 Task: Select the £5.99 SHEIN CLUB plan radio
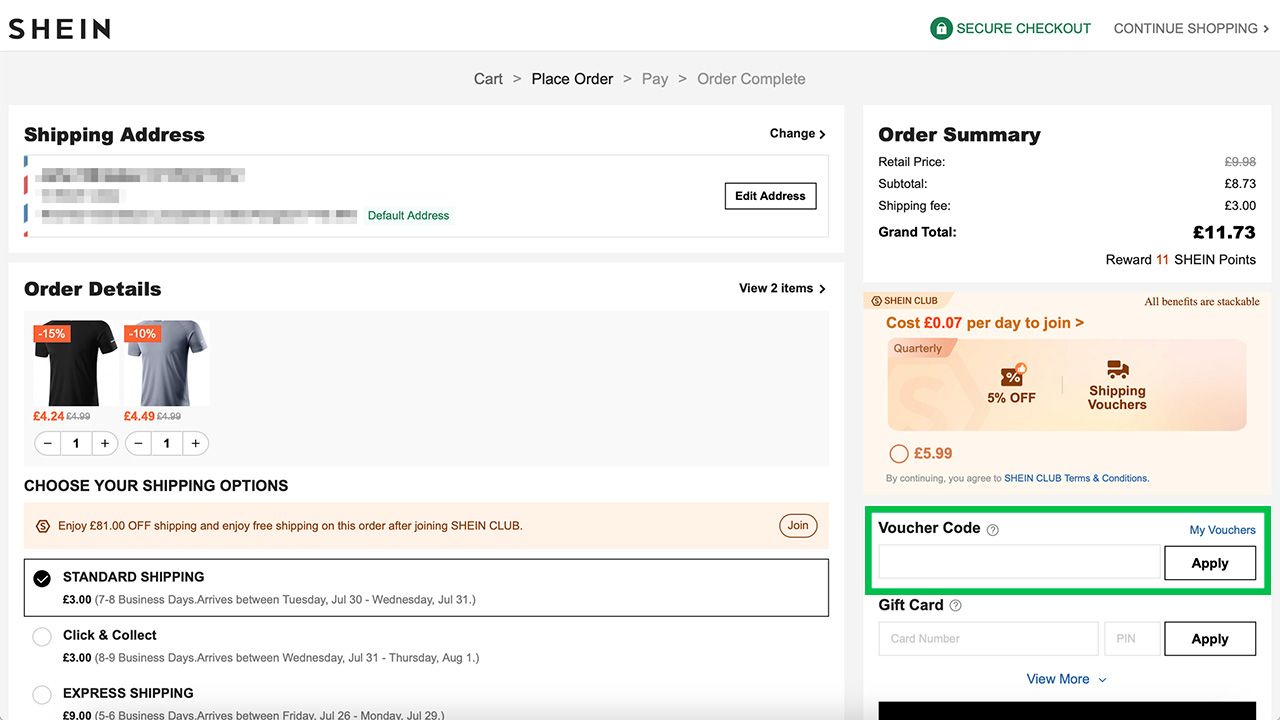pyautogui.click(x=899, y=454)
